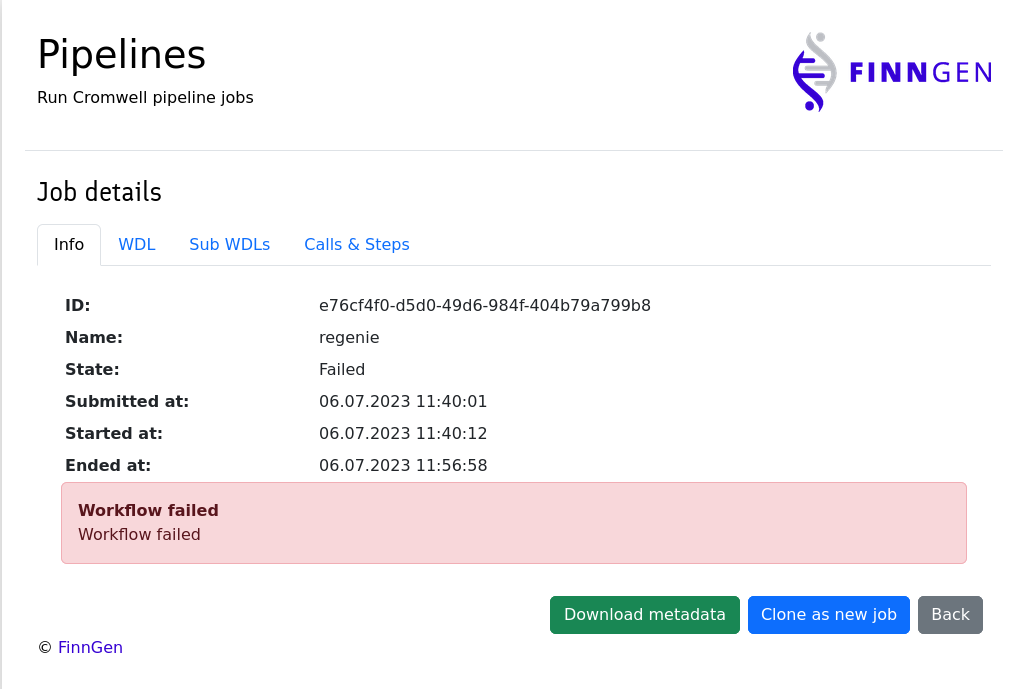Click the Failed state value
This screenshot has width=1021, height=689.
[x=342, y=370]
